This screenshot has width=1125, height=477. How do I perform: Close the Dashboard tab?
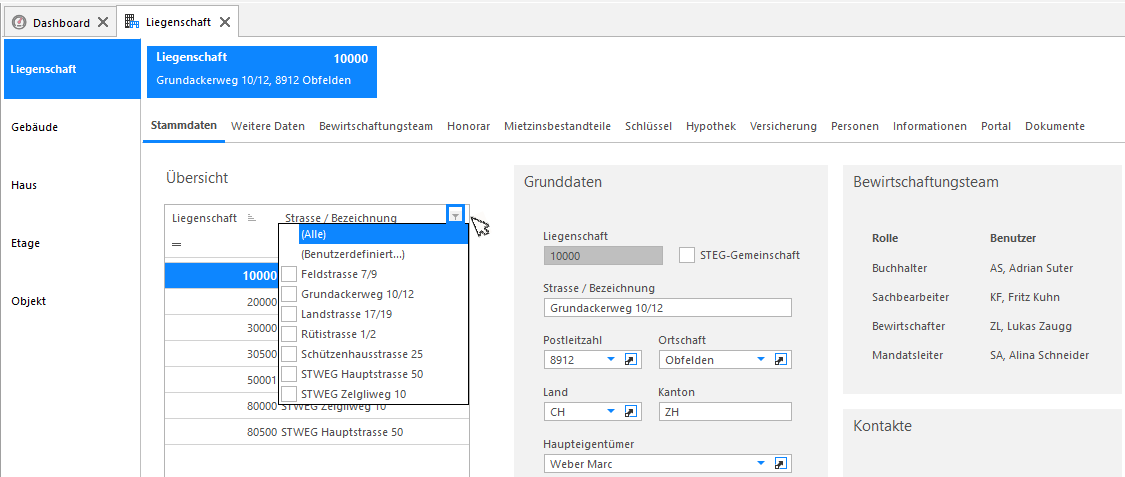coord(103,22)
